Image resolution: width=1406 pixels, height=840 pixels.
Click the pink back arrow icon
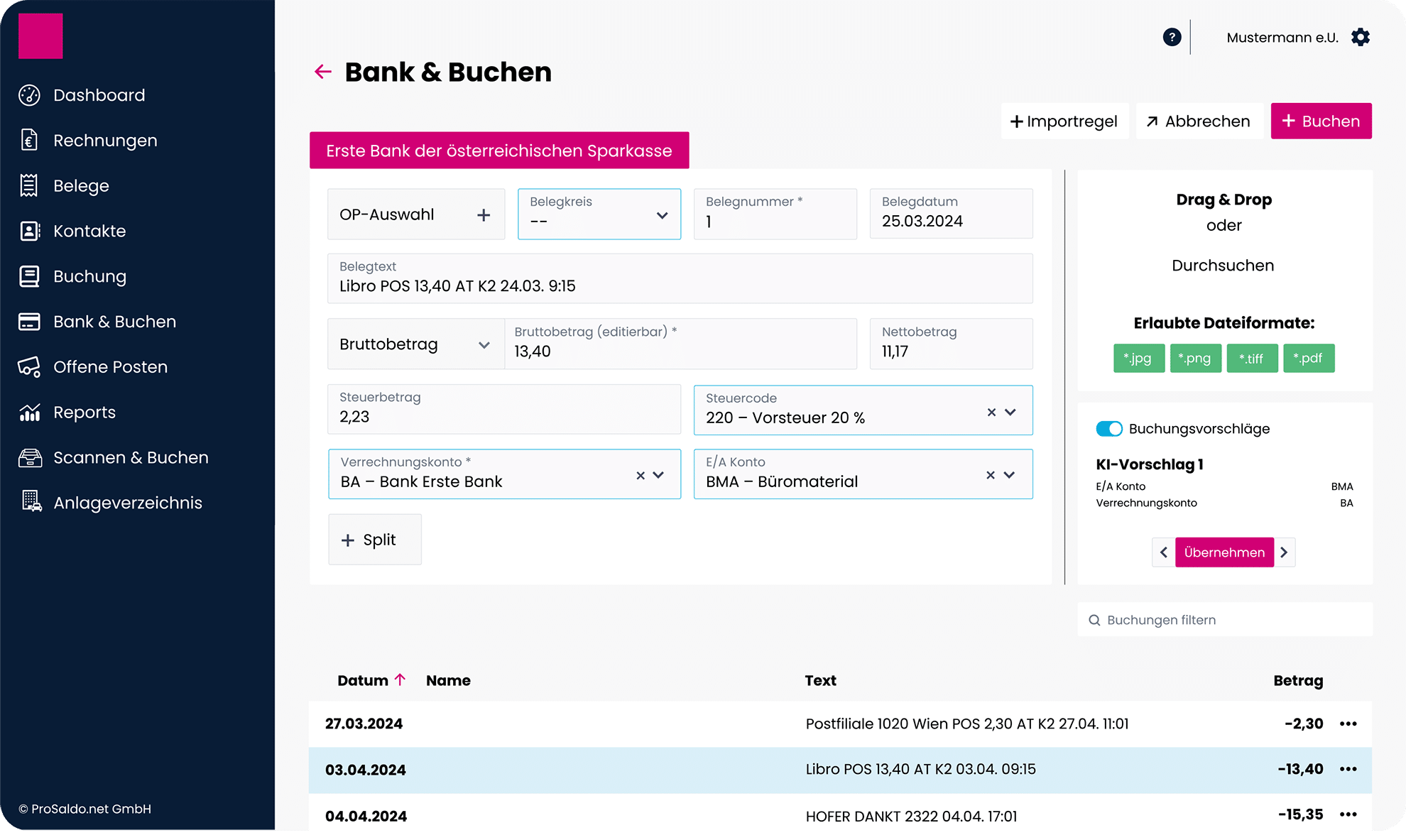(x=323, y=72)
